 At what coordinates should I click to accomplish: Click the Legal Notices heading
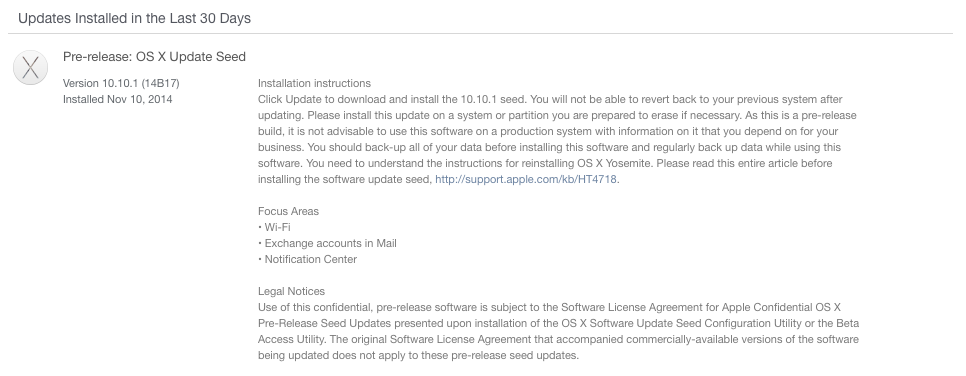pyautogui.click(x=291, y=292)
